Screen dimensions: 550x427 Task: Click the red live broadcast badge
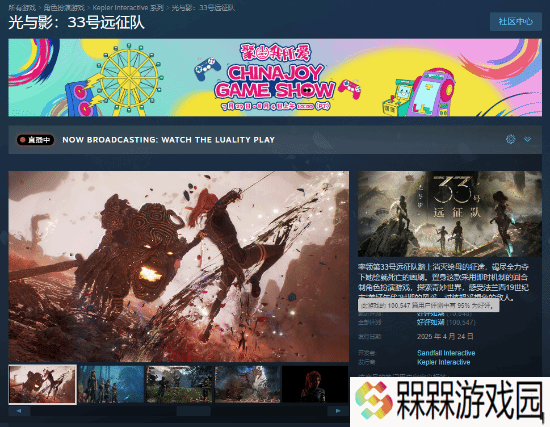point(35,140)
